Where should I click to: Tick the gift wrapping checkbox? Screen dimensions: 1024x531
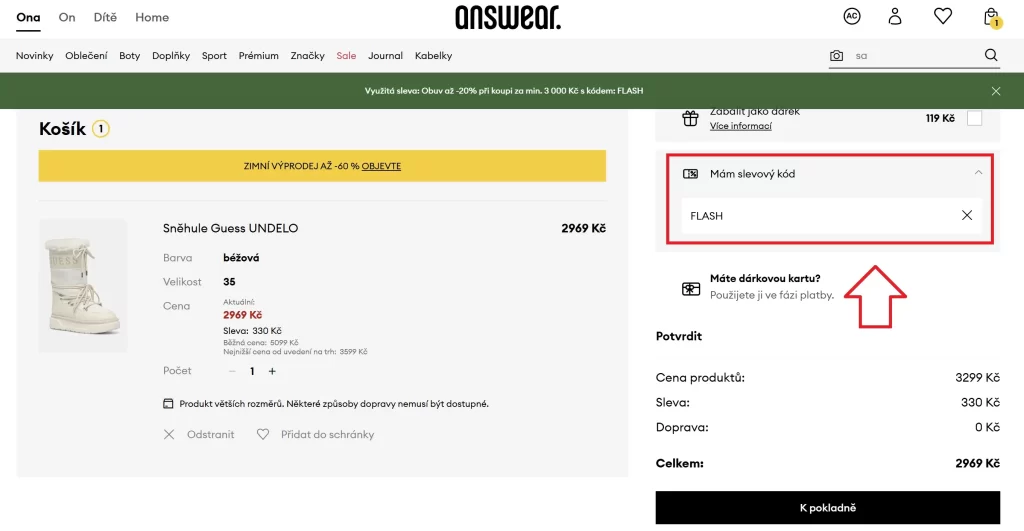click(x=974, y=118)
